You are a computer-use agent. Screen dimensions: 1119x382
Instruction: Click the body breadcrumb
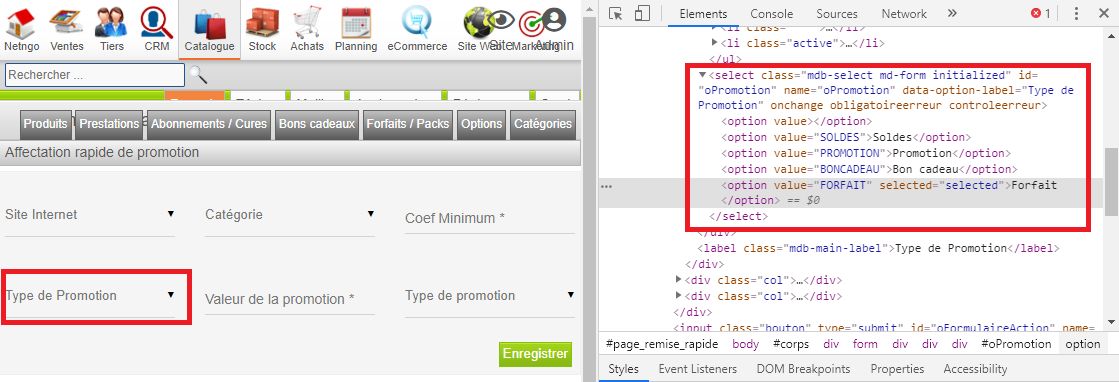[x=746, y=344]
